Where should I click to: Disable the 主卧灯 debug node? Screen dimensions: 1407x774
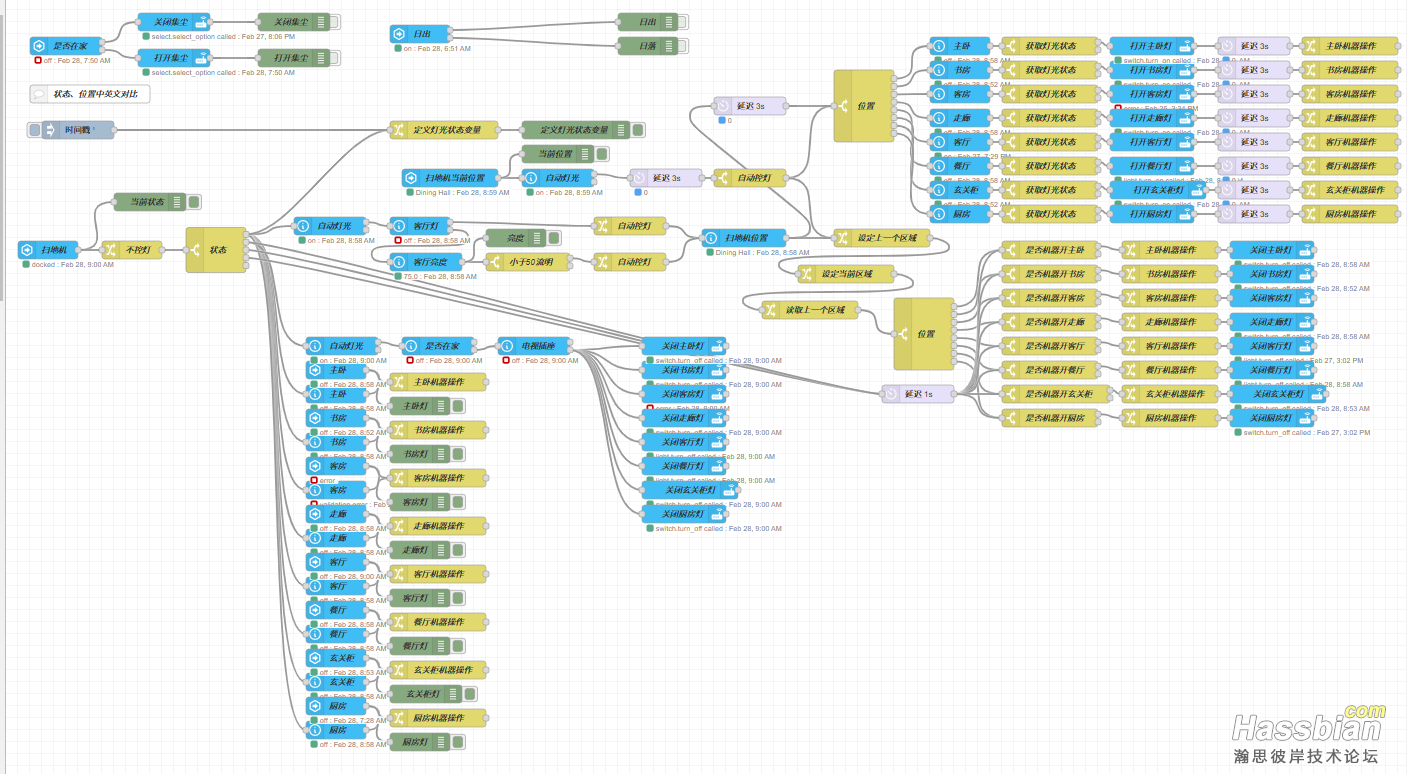pyautogui.click(x=458, y=406)
